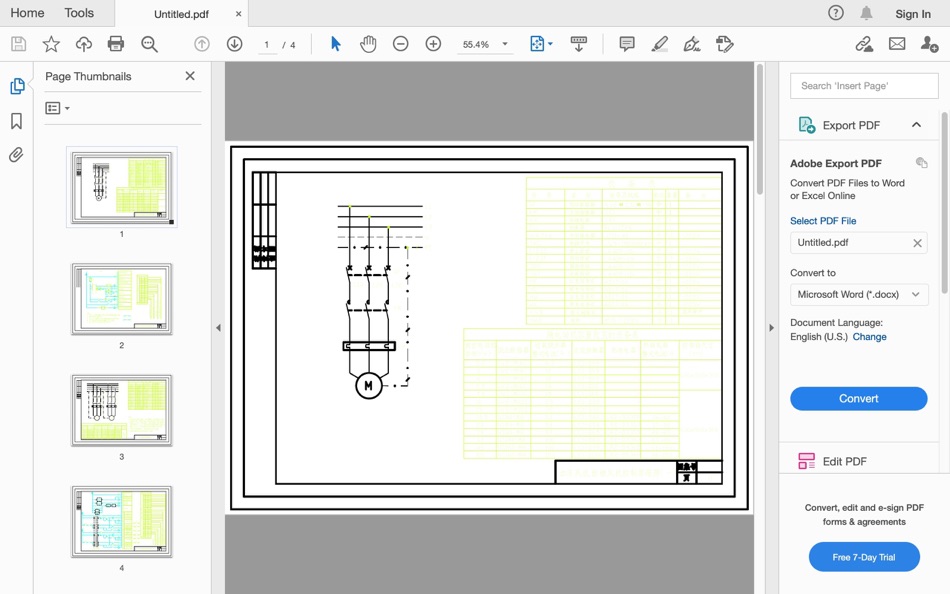Zoom in with plus icon
950x594 pixels.
[433, 44]
